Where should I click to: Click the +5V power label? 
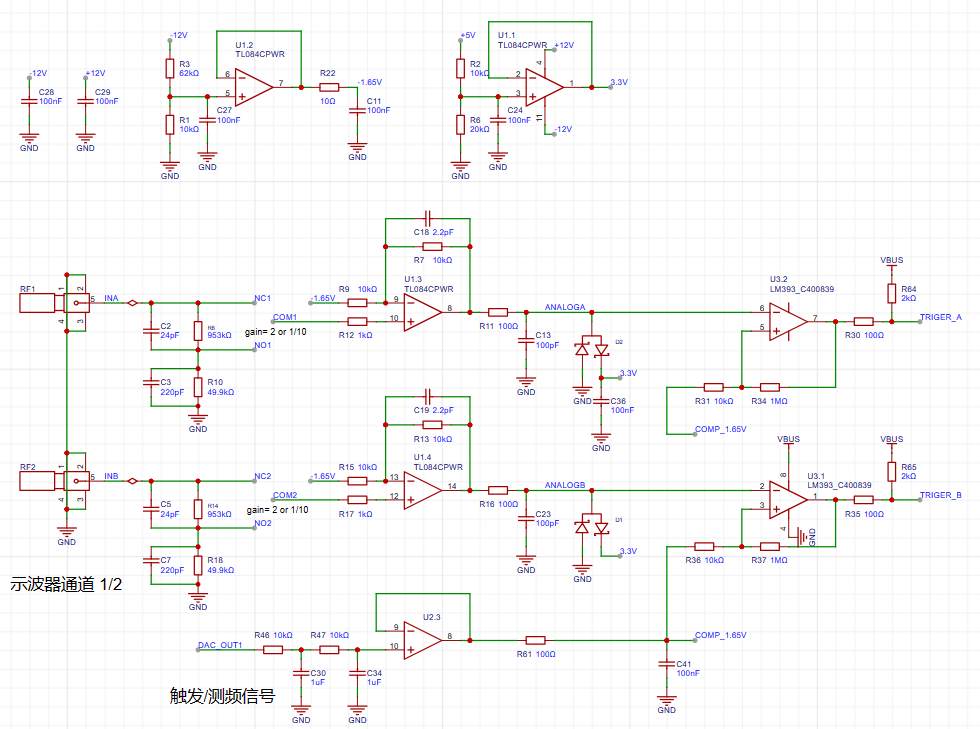pos(468,36)
